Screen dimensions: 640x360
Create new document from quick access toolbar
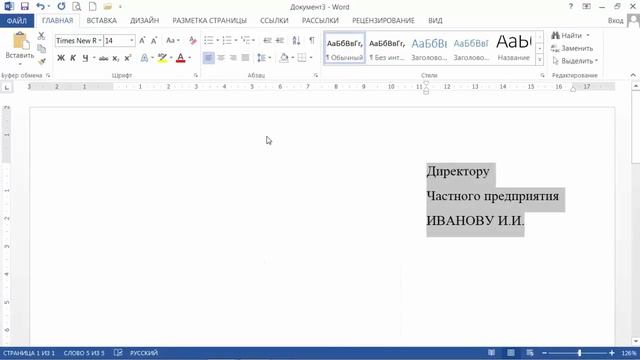pos(93,7)
